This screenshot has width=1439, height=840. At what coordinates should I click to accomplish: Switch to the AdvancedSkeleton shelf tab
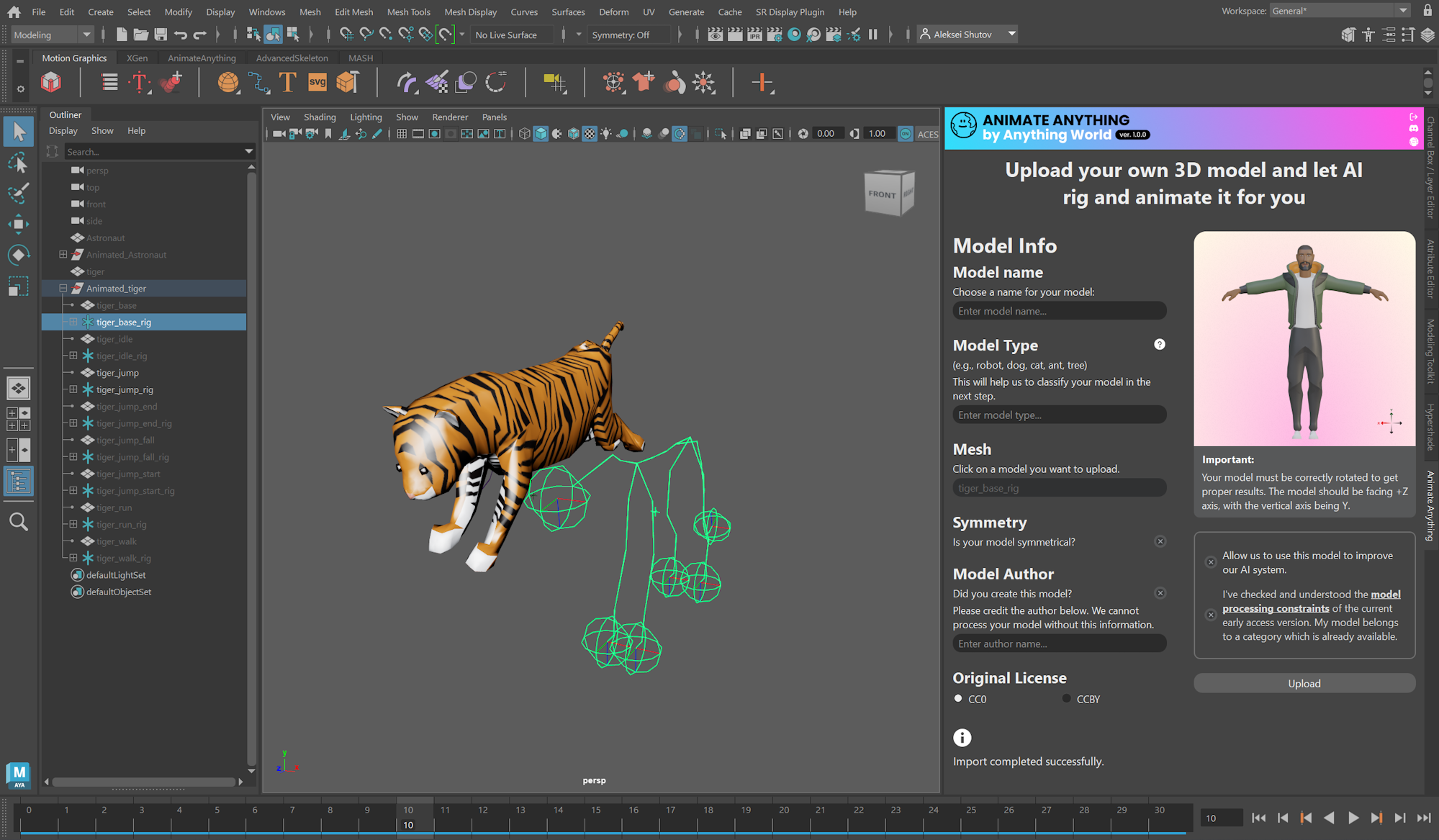[x=292, y=58]
